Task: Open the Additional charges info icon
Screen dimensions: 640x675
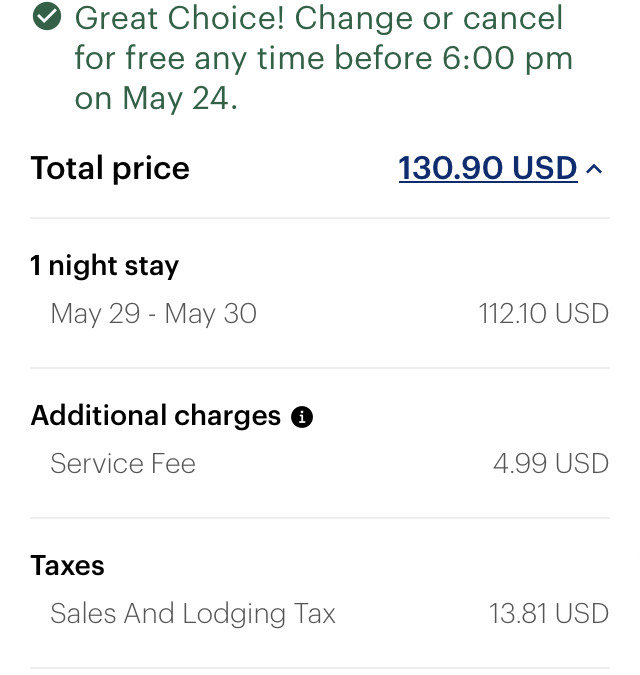Action: click(x=302, y=417)
